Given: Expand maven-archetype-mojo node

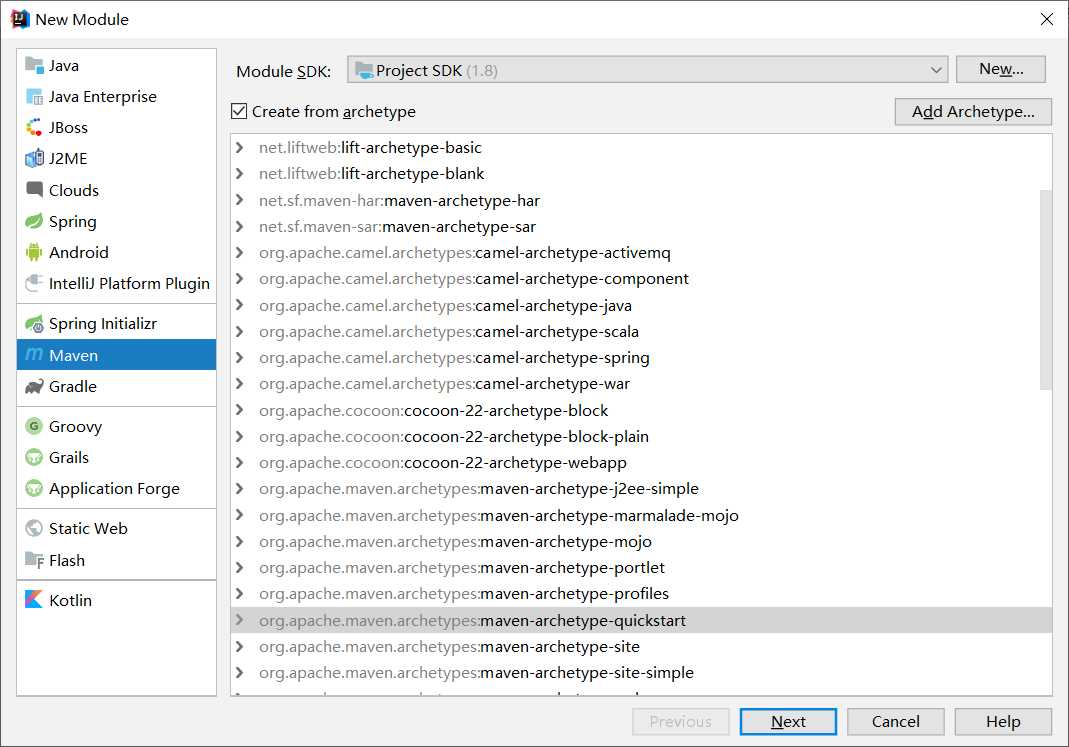Looking at the screenshot, I should (x=239, y=541).
